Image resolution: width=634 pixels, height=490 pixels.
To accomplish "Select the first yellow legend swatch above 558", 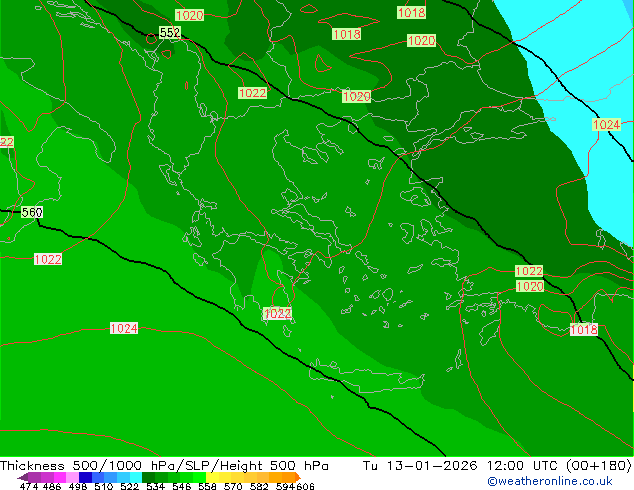I will (212, 477).
